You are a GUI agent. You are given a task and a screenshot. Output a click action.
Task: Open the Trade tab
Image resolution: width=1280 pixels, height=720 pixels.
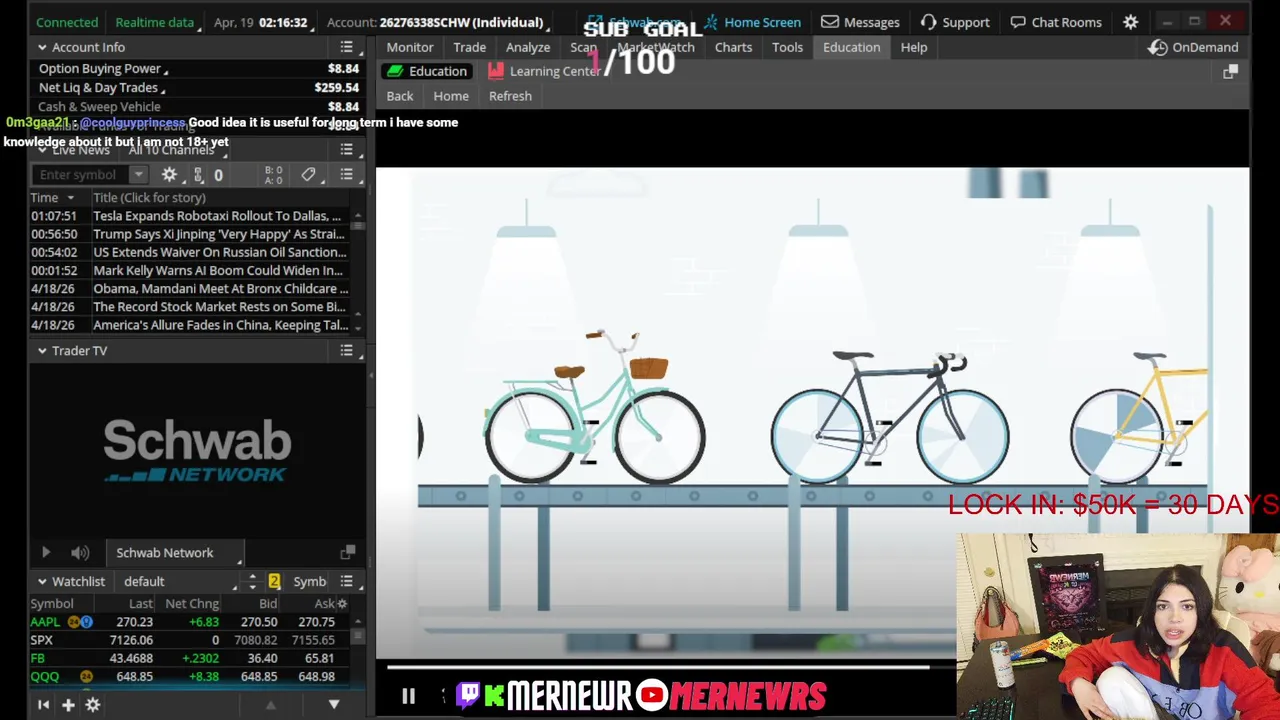[469, 47]
